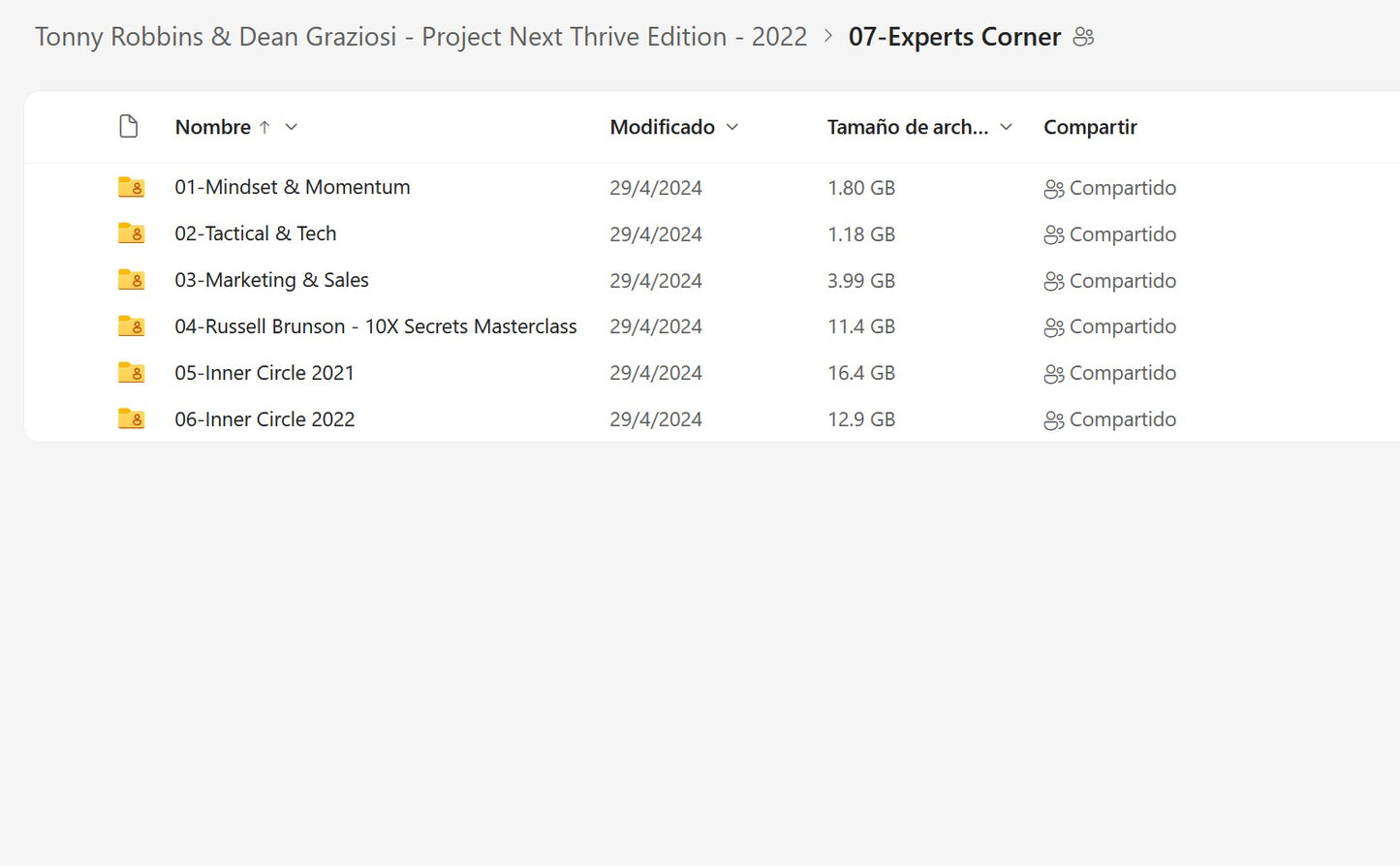Click the Compartir column header
Viewport: 1400px width, 866px height.
1090,127
